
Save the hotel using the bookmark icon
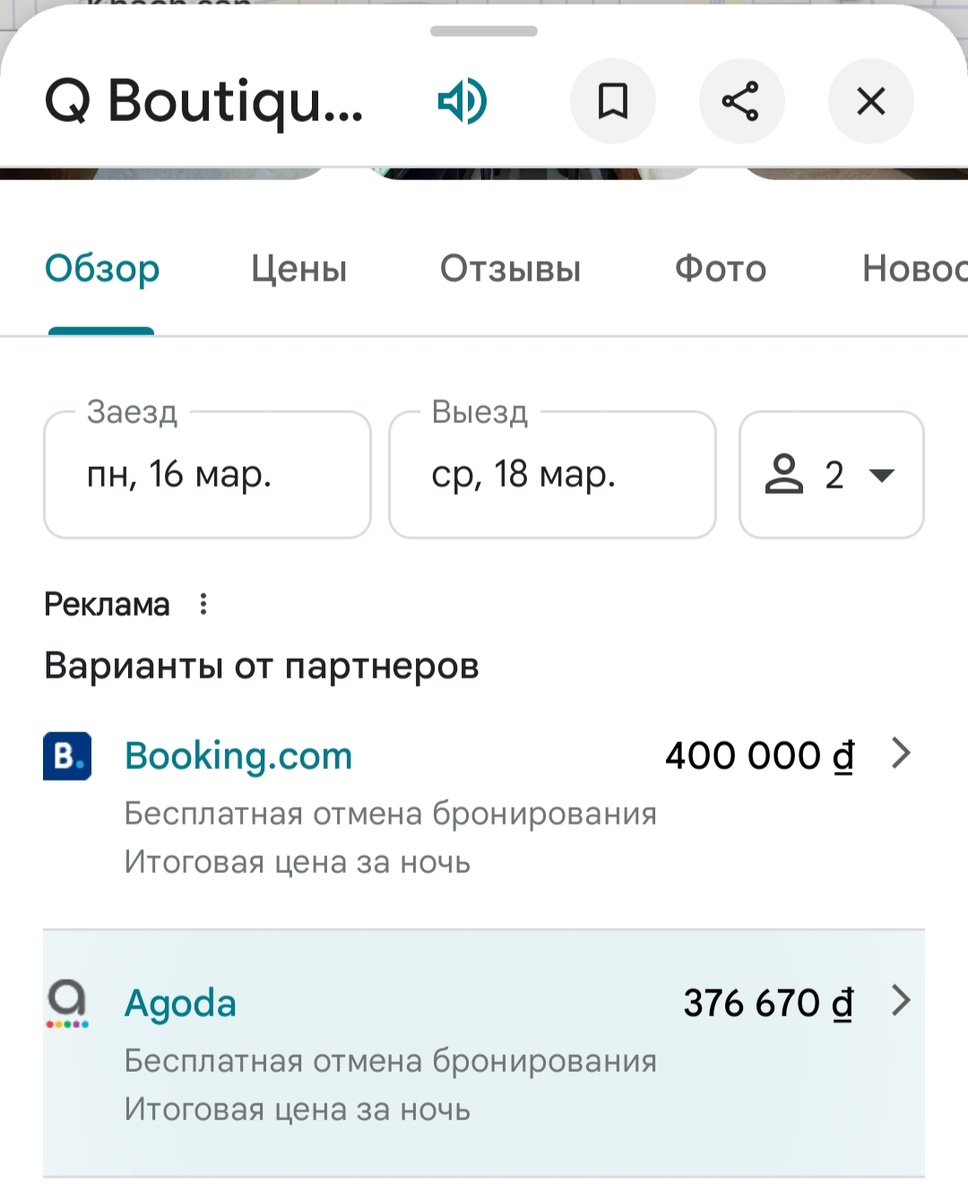click(613, 100)
